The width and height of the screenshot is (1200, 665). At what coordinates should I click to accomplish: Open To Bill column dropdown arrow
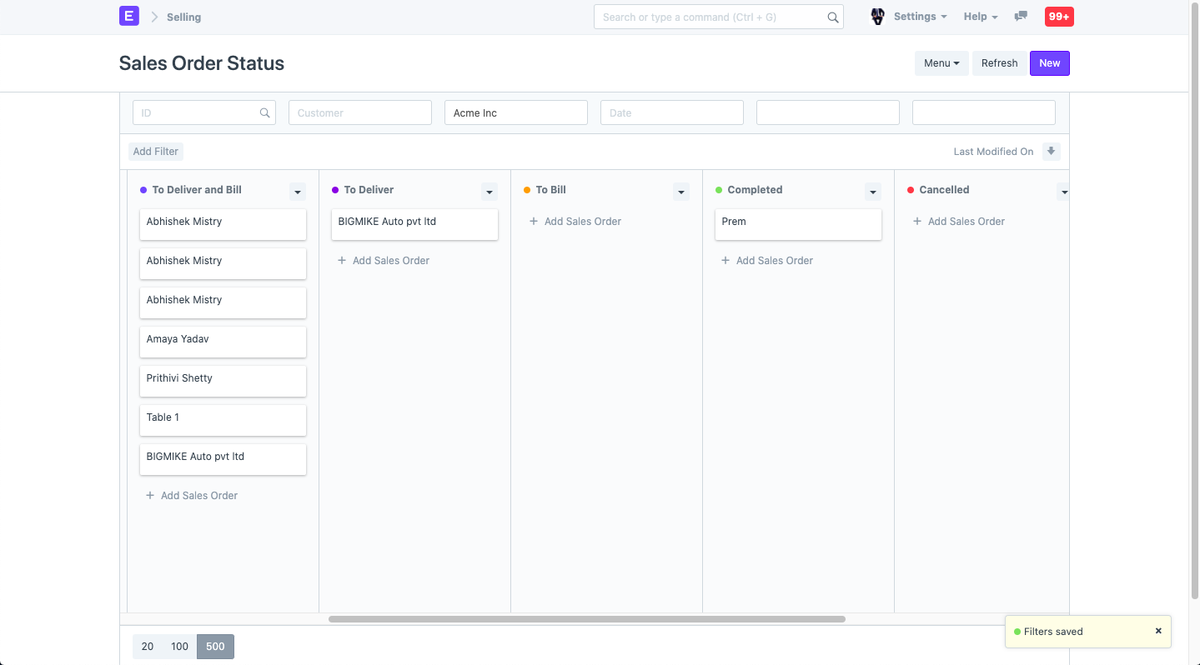point(681,192)
